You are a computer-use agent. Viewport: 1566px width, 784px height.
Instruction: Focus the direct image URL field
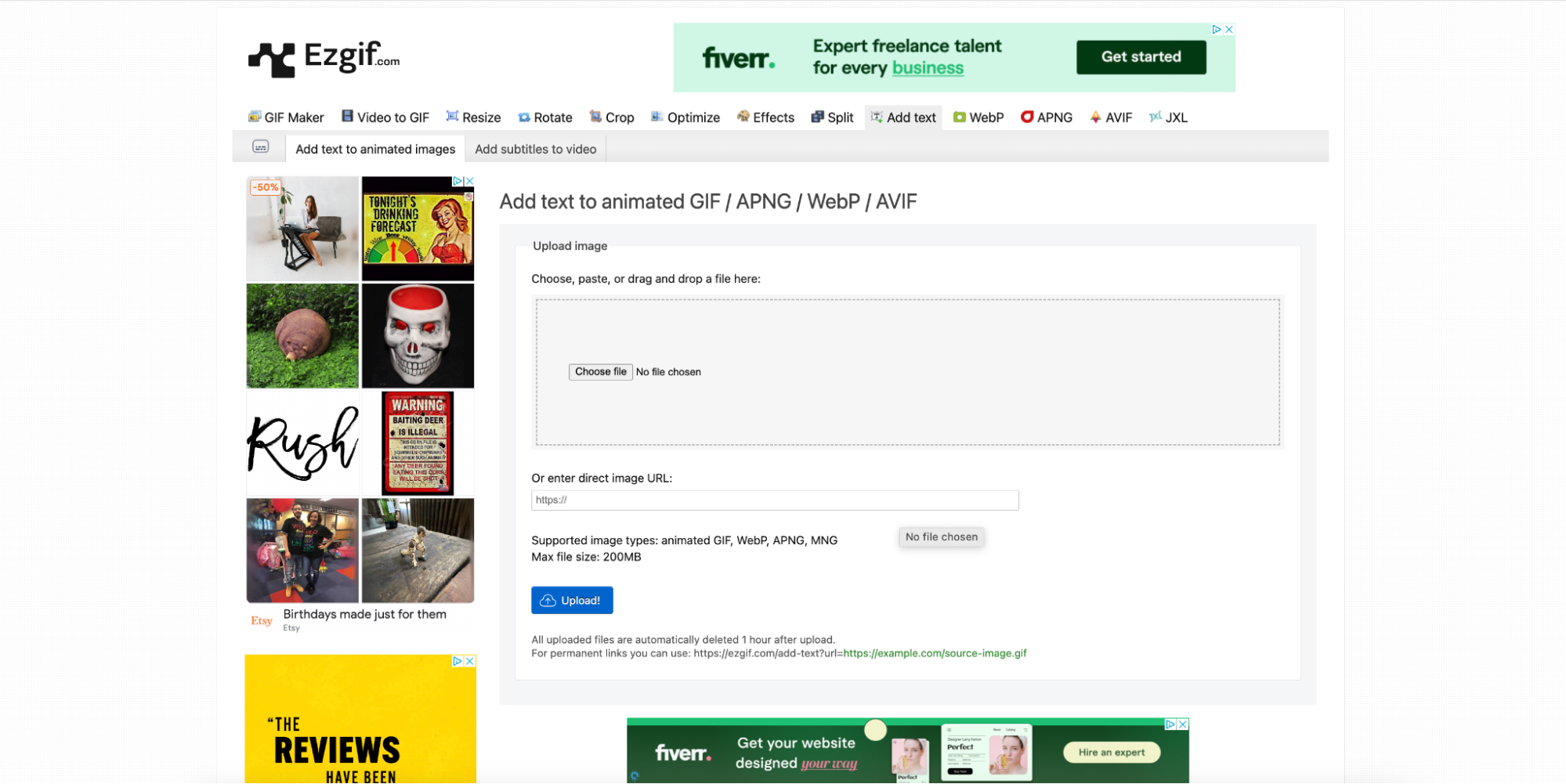pos(775,500)
